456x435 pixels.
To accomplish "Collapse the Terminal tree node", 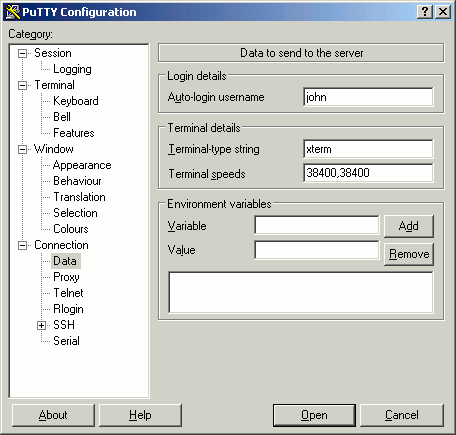I will point(22,85).
